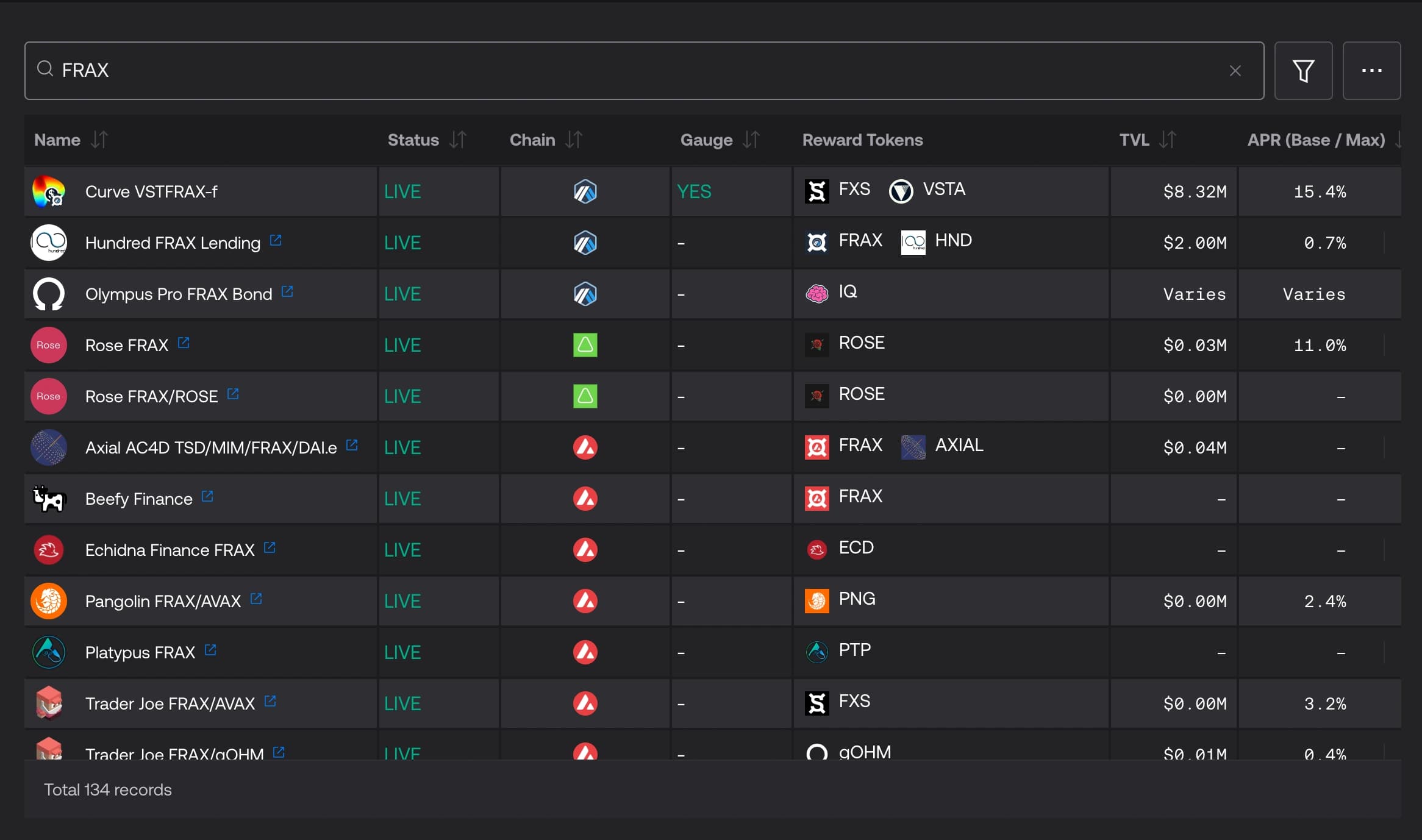Select the Curve VSTFRAX-f pool name
1422x840 pixels.
point(151,191)
